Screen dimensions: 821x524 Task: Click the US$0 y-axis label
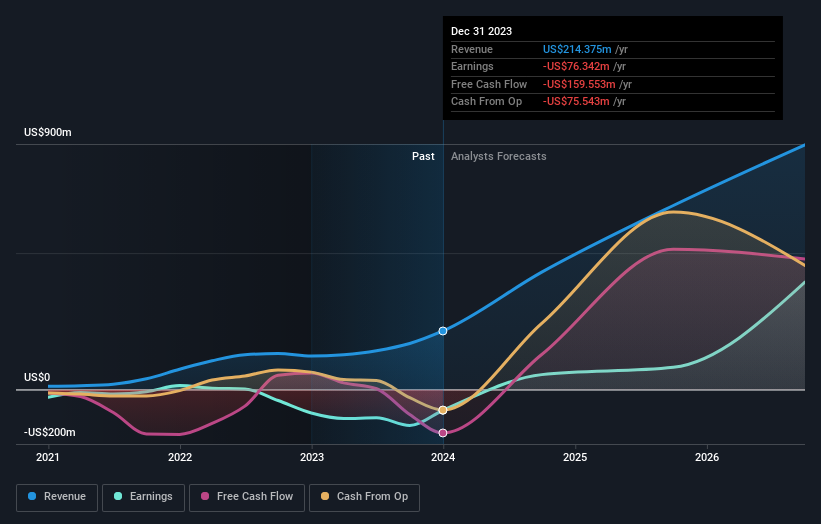(37, 377)
